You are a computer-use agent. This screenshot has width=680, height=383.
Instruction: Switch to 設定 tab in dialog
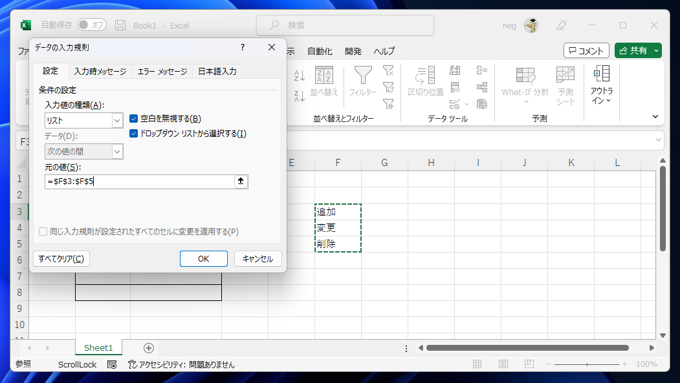pos(50,71)
